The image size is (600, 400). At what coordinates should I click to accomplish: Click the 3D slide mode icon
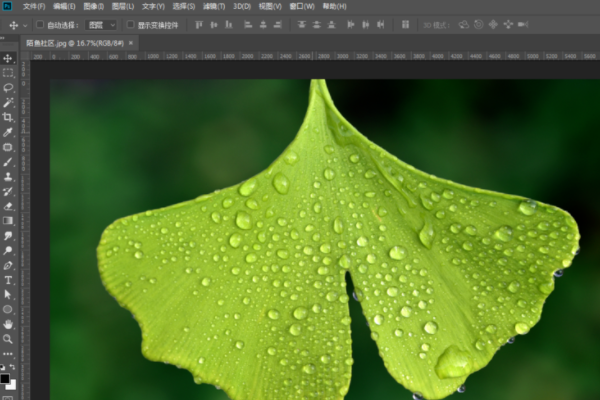[x=508, y=25]
